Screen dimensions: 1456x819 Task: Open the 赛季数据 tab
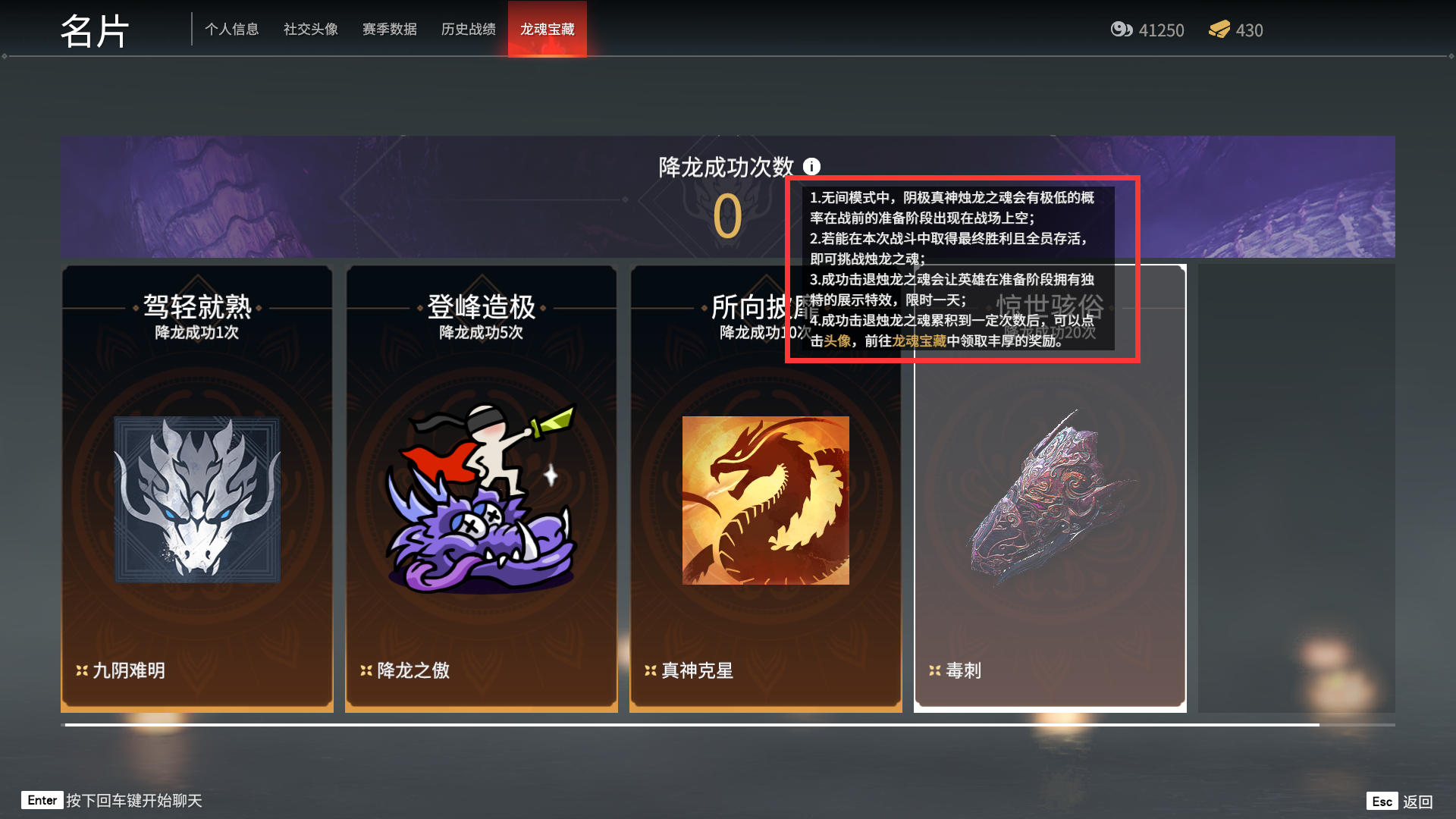[x=390, y=29]
